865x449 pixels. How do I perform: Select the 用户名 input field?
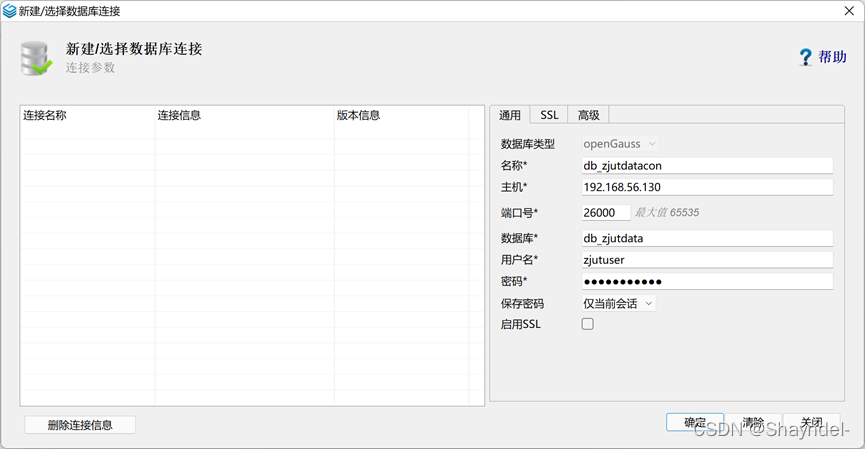coord(706,260)
